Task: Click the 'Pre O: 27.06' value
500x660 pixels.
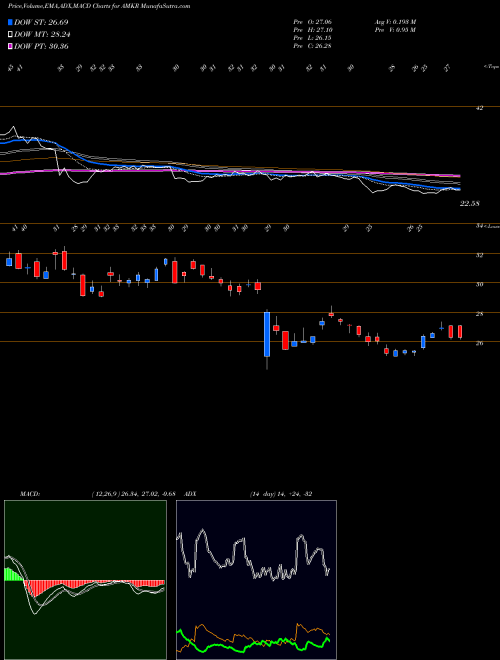Action: click(x=313, y=22)
